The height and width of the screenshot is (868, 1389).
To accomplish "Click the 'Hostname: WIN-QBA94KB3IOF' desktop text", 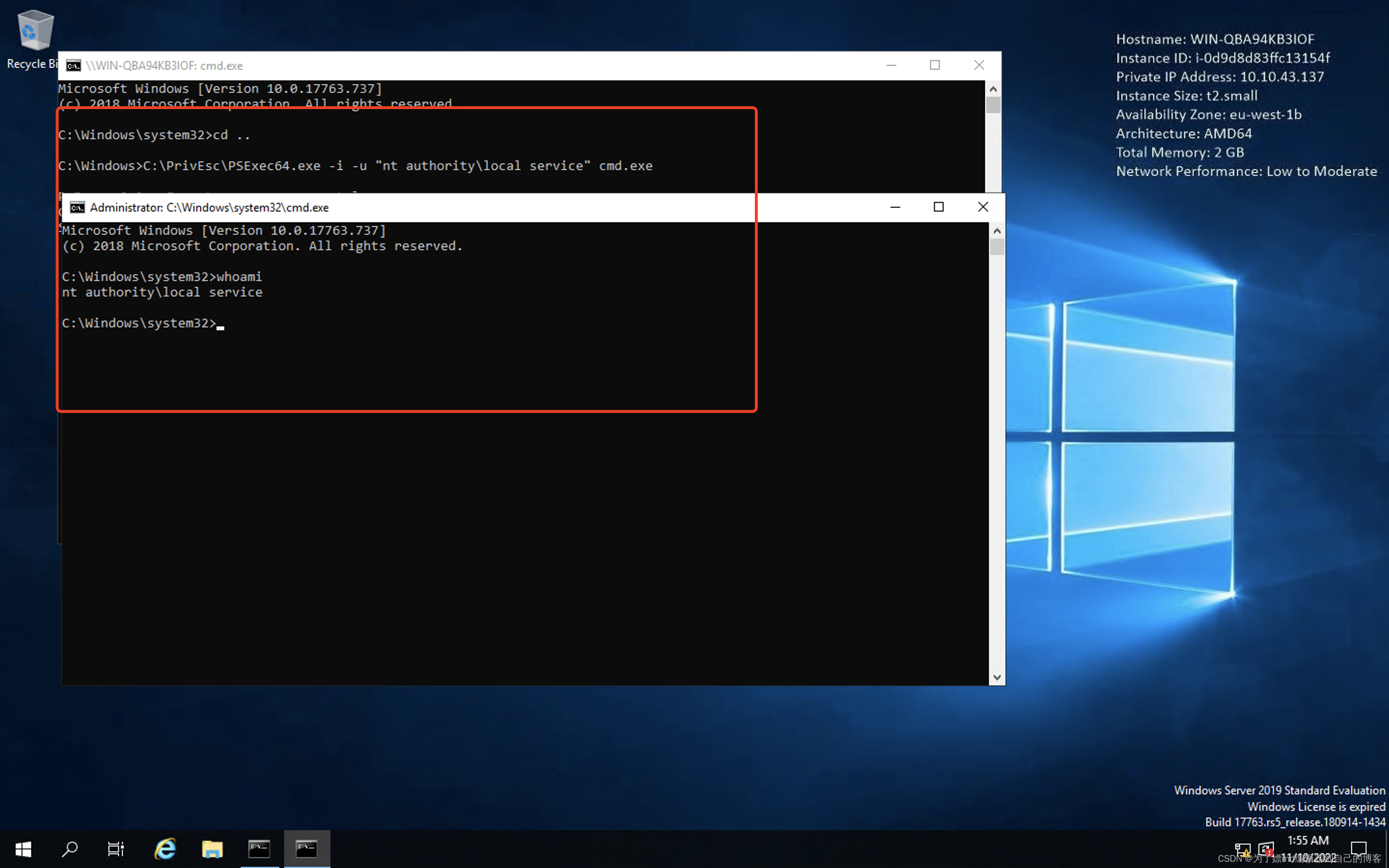I will click(x=1215, y=39).
